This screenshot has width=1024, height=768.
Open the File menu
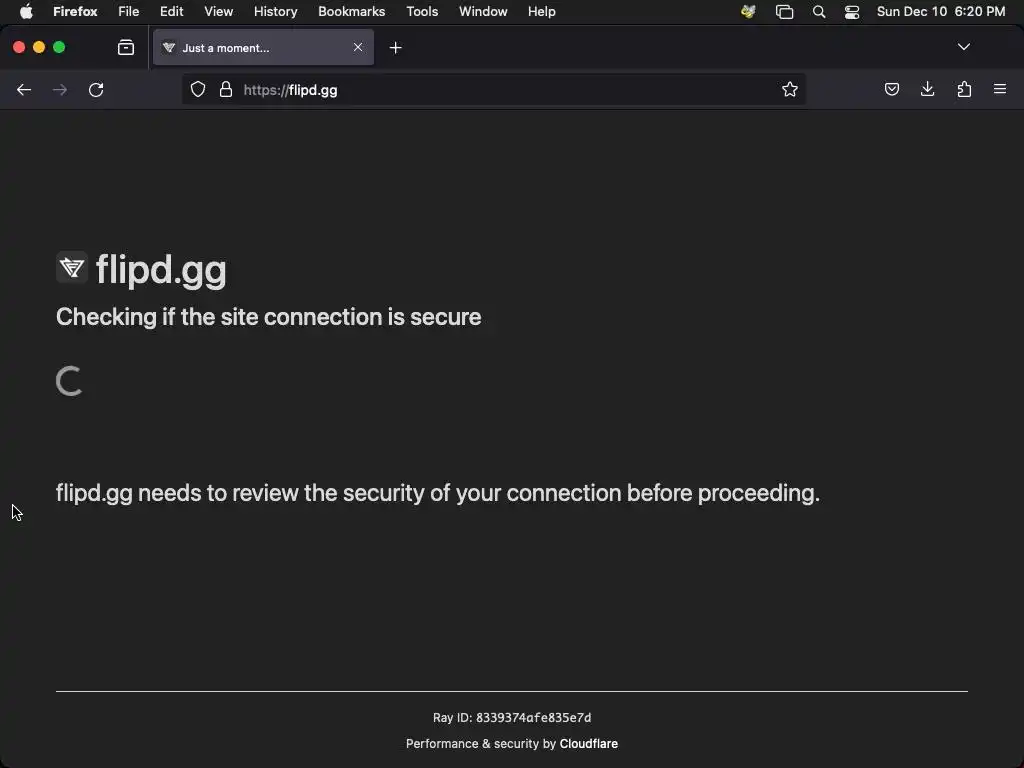click(129, 11)
